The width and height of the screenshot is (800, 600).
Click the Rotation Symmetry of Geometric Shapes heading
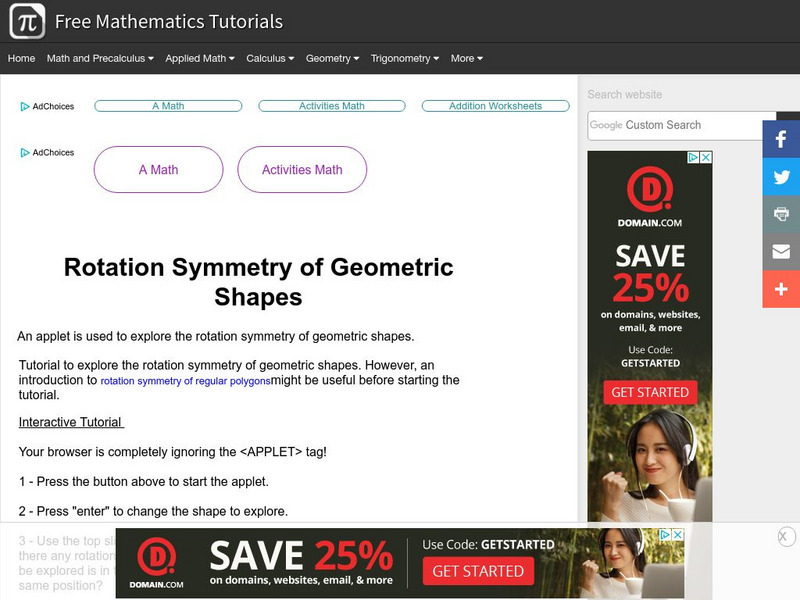tap(258, 282)
